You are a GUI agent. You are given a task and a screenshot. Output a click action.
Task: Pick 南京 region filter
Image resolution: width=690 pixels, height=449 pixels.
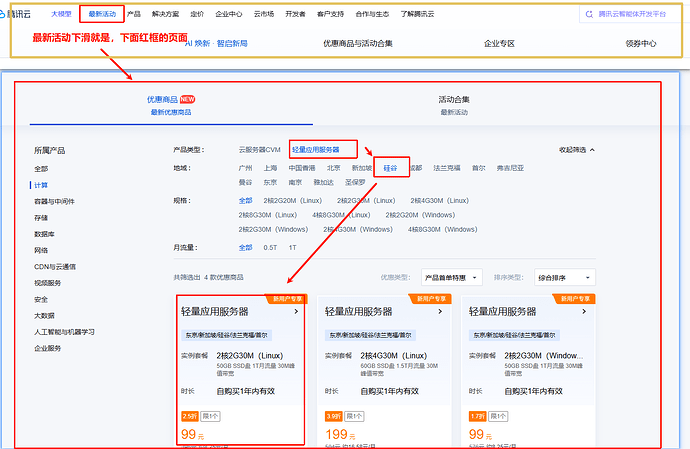click(296, 182)
